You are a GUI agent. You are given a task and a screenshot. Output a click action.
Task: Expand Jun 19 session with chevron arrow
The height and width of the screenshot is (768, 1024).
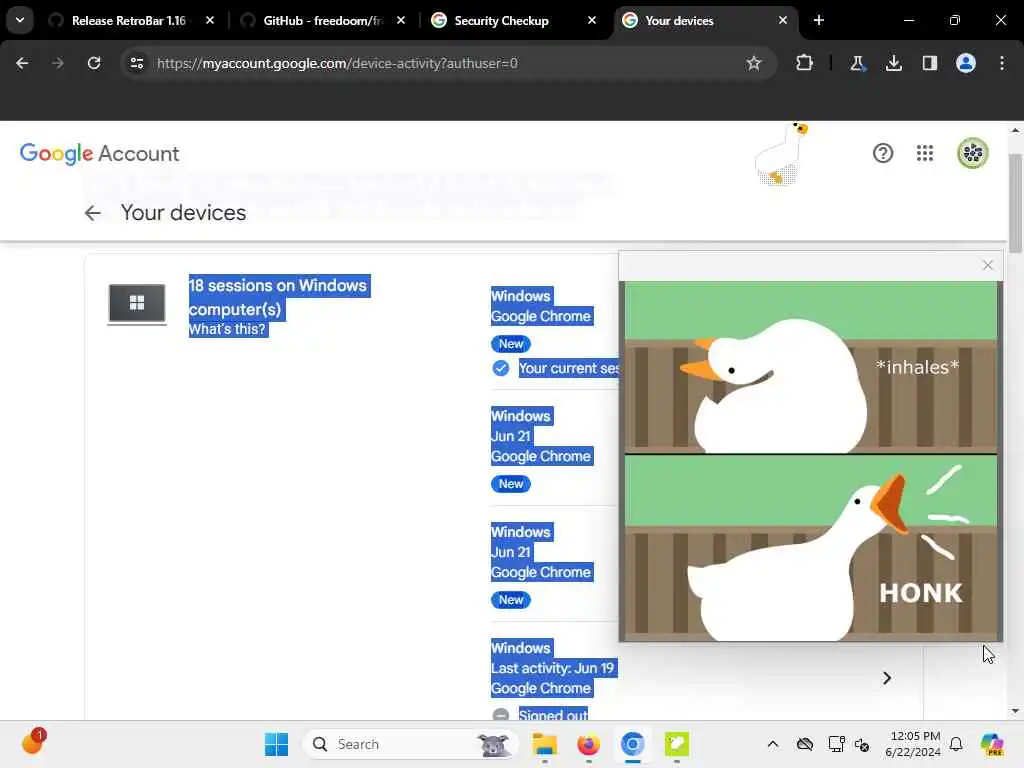tap(886, 679)
